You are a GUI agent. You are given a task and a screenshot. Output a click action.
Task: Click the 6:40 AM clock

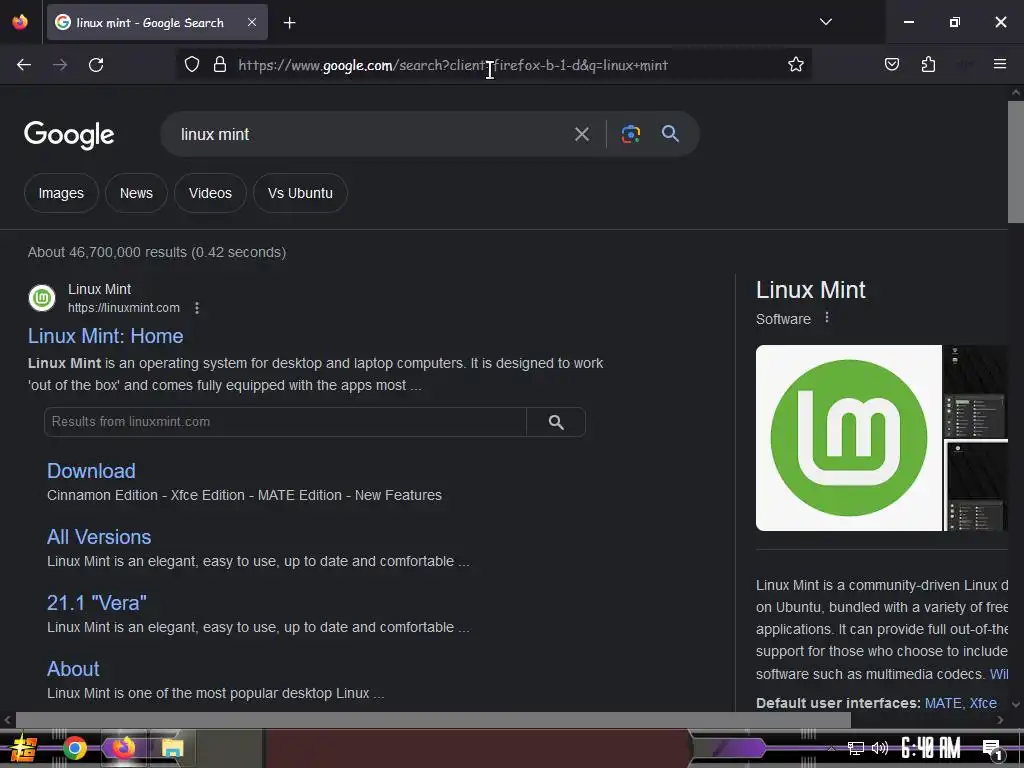pos(931,748)
